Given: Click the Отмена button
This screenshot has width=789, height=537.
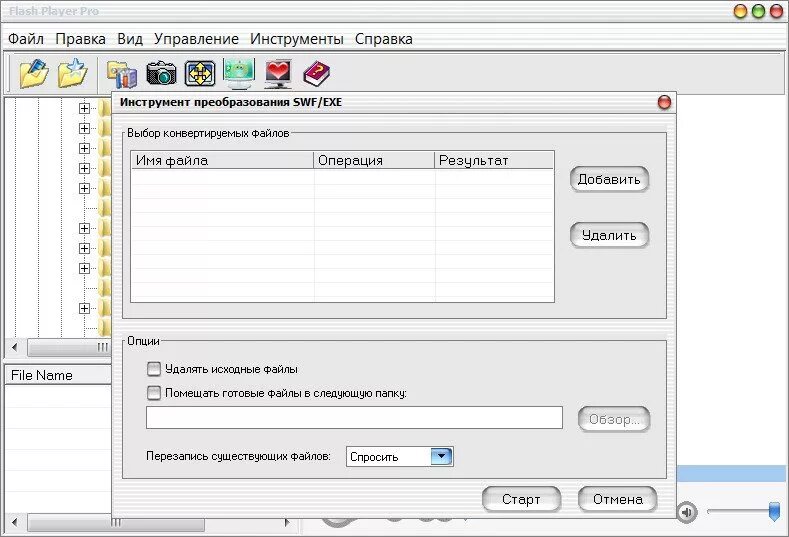Looking at the screenshot, I should [617, 499].
